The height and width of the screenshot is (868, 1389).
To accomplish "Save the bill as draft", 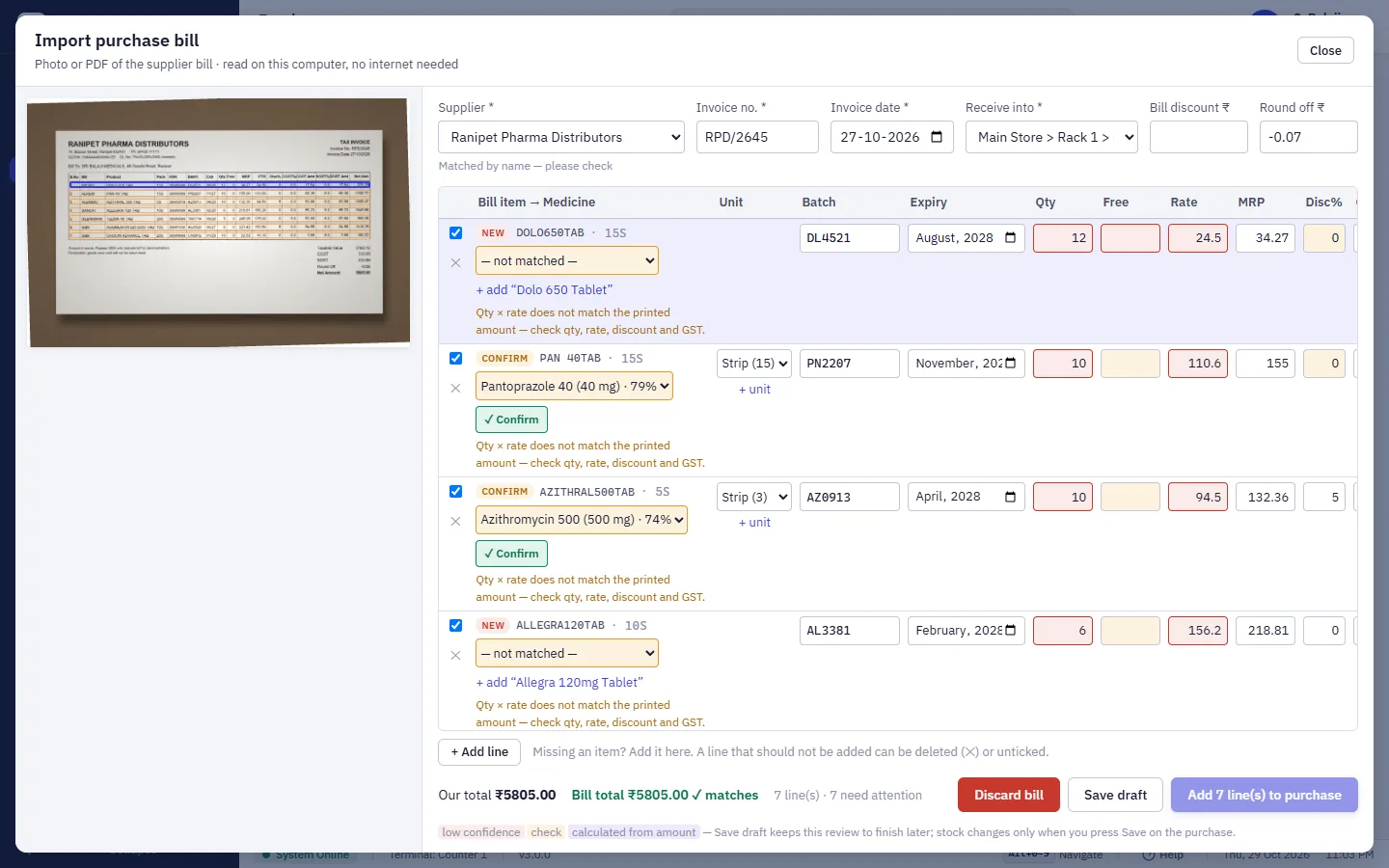I will 1115,795.
